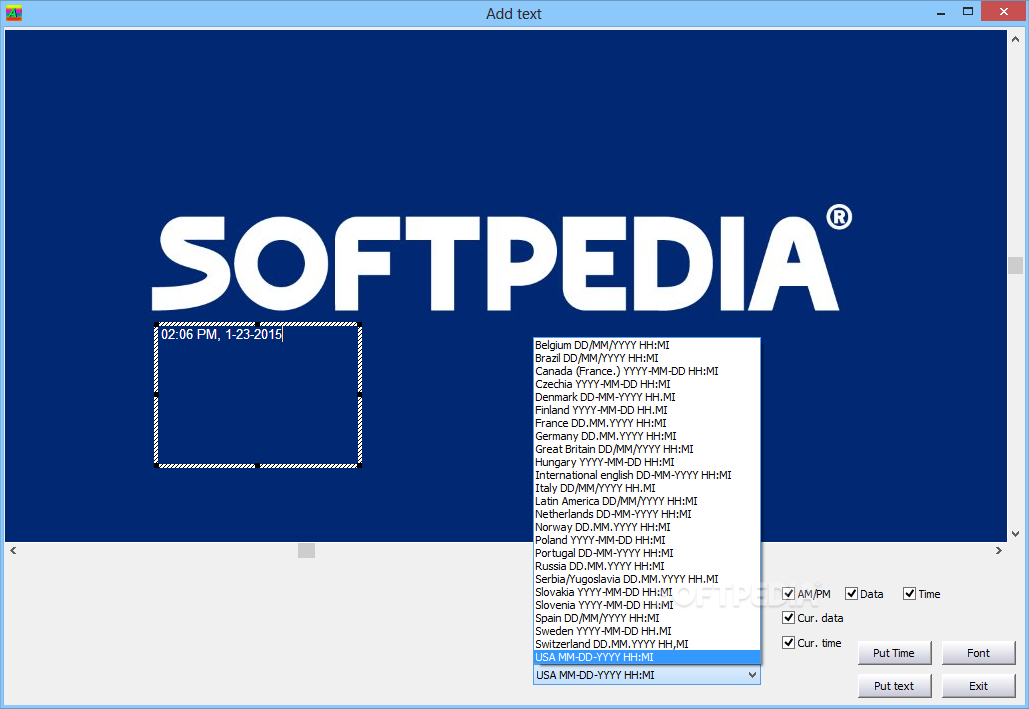Choose Great Britain DD/MM/YYYY format

(646, 449)
